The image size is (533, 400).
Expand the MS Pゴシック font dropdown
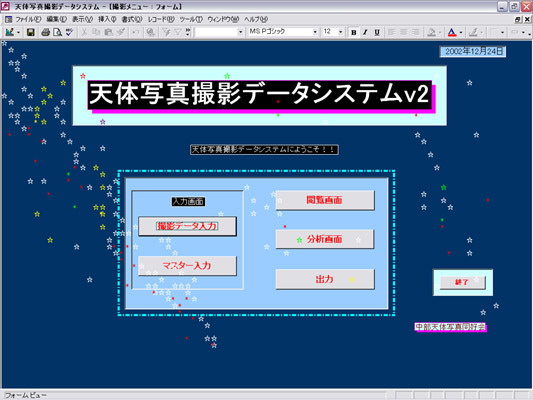click(315, 32)
